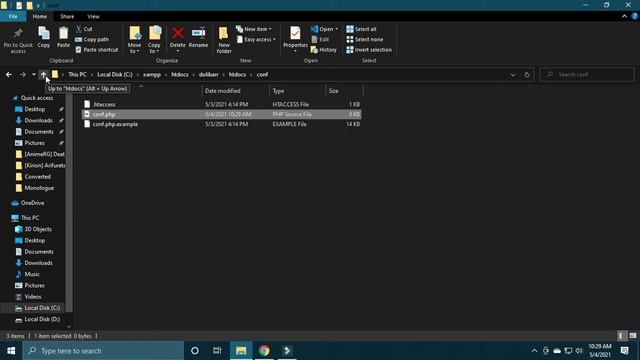Open the File menu tab
Viewport: 640px width, 360px height.
click(13, 16)
